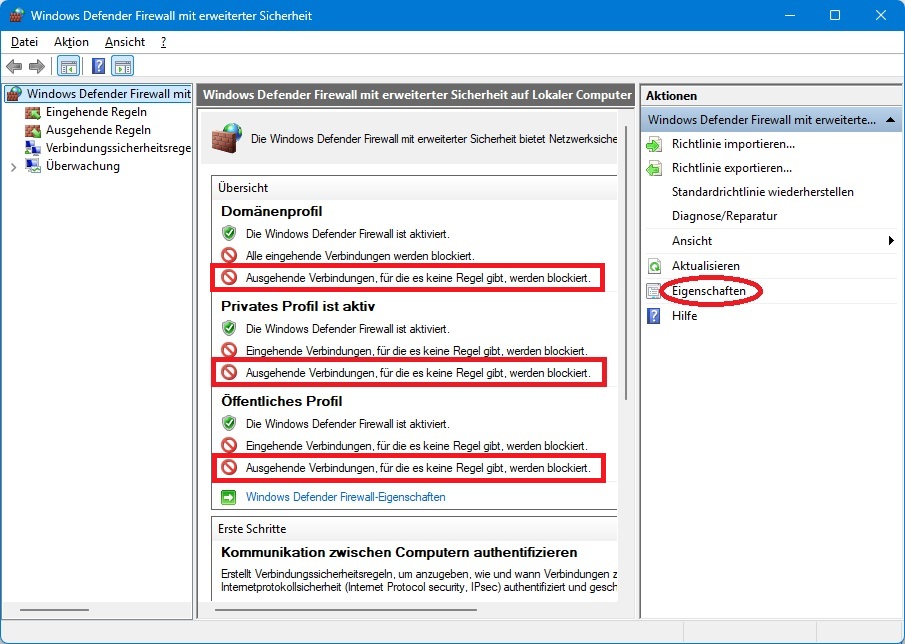Click the green shield icon under Privates Profil
Viewport: 905px width, 644px height.
point(229,328)
